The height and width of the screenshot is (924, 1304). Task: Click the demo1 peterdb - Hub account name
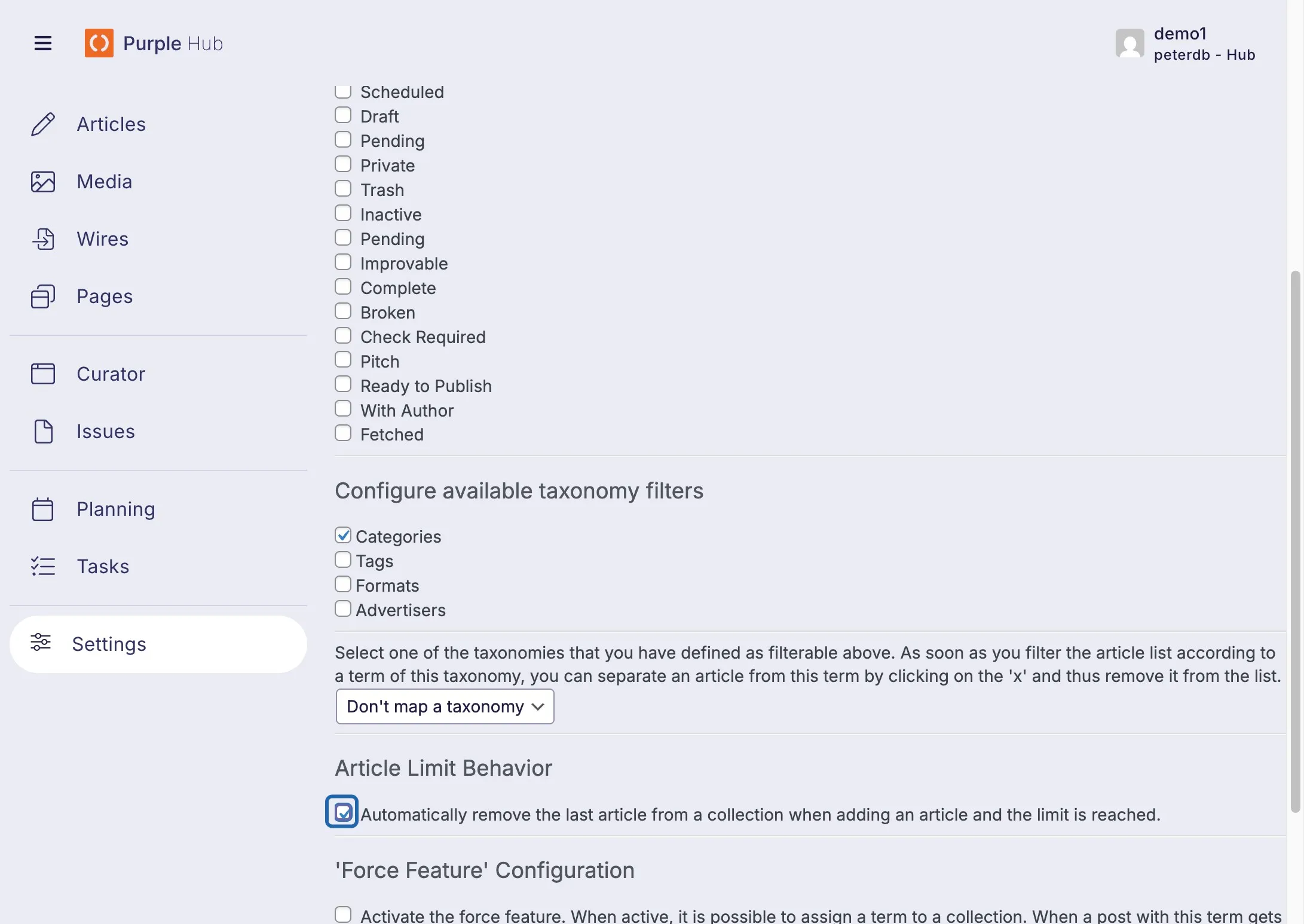coord(1204,44)
